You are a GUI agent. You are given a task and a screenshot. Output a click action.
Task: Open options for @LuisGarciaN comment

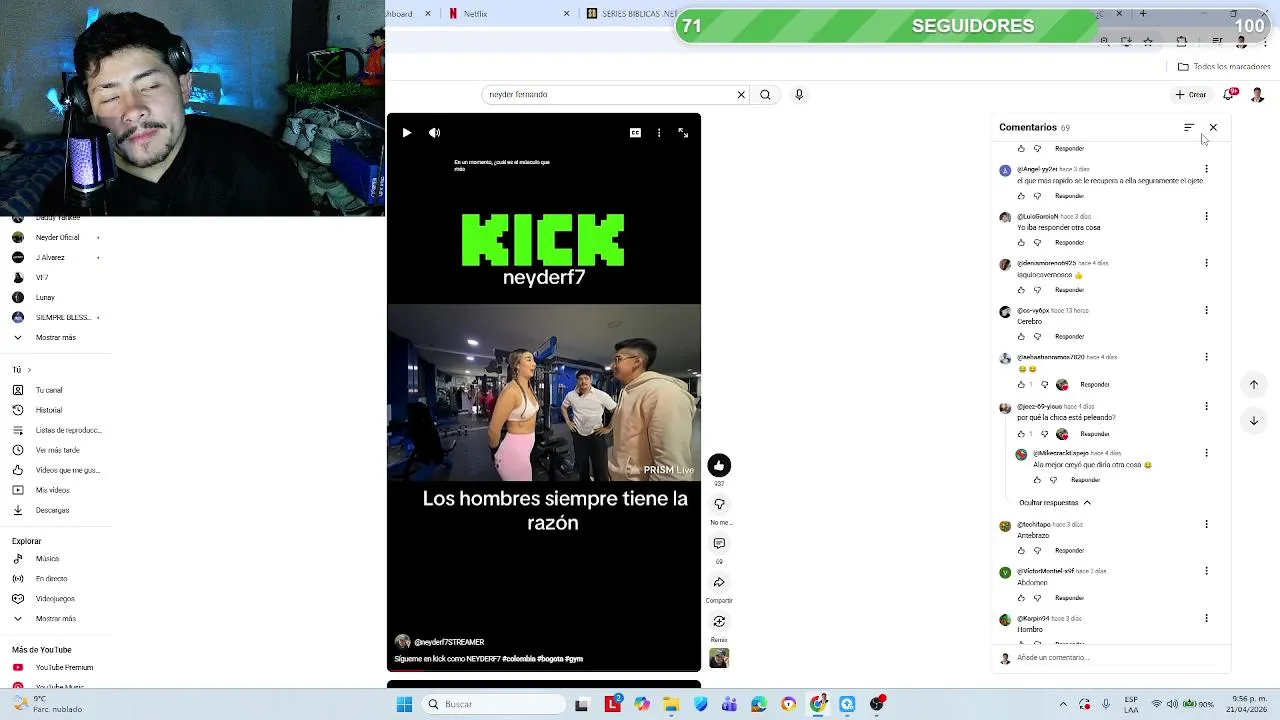pos(1206,216)
